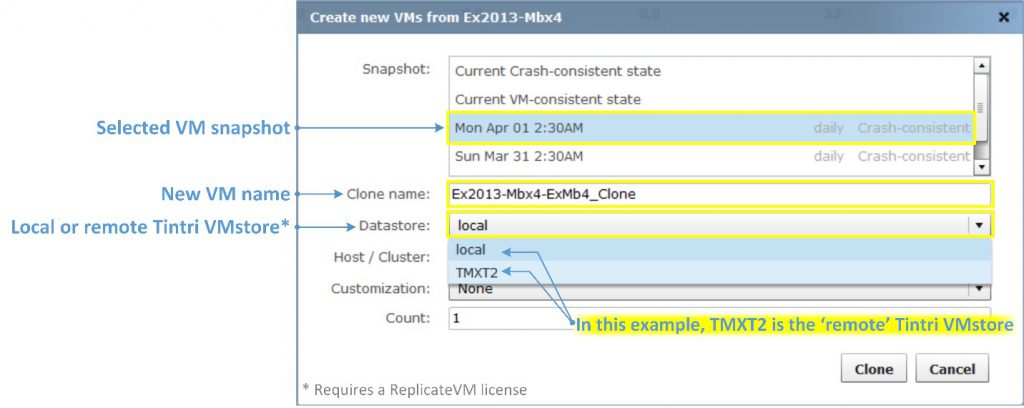Click the Host / Cluster label

coord(381,257)
